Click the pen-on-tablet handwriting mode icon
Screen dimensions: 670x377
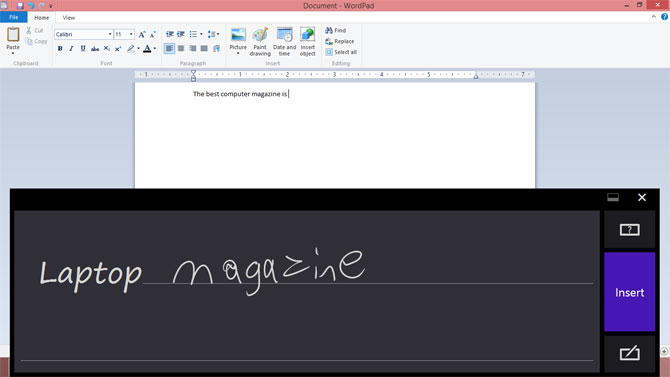point(629,353)
